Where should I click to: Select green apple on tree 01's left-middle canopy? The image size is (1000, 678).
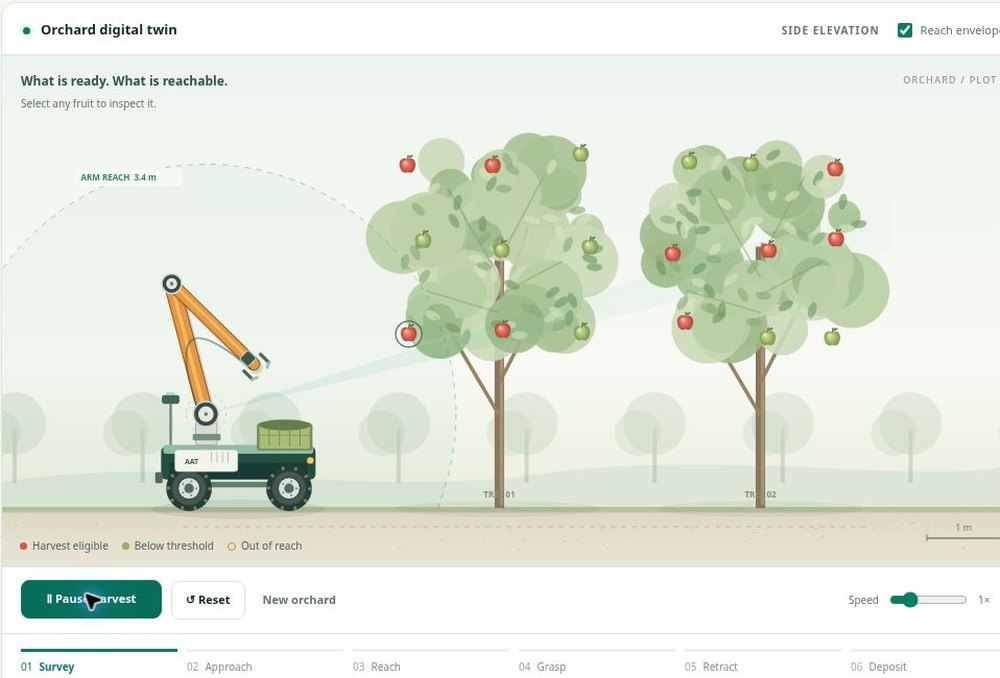pyautogui.click(x=423, y=240)
